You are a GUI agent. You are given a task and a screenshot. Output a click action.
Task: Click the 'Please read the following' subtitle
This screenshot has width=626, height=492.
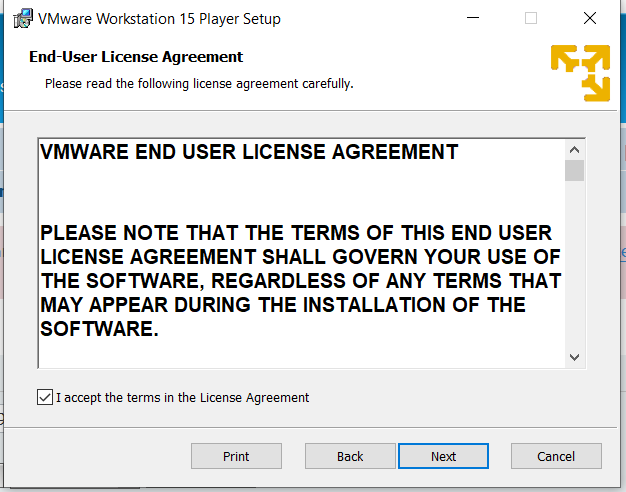point(198,84)
